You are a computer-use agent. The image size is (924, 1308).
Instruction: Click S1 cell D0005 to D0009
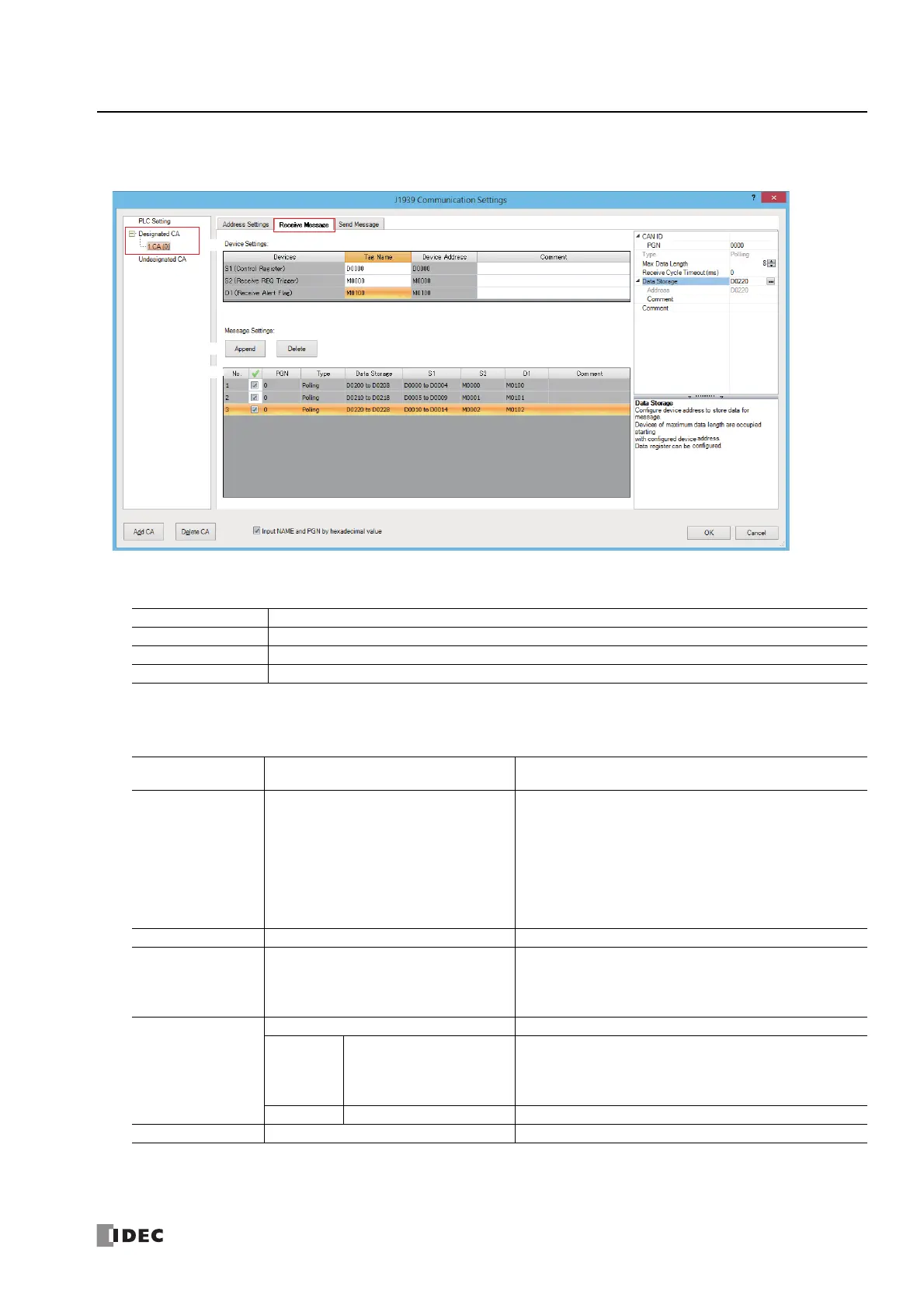click(431, 398)
